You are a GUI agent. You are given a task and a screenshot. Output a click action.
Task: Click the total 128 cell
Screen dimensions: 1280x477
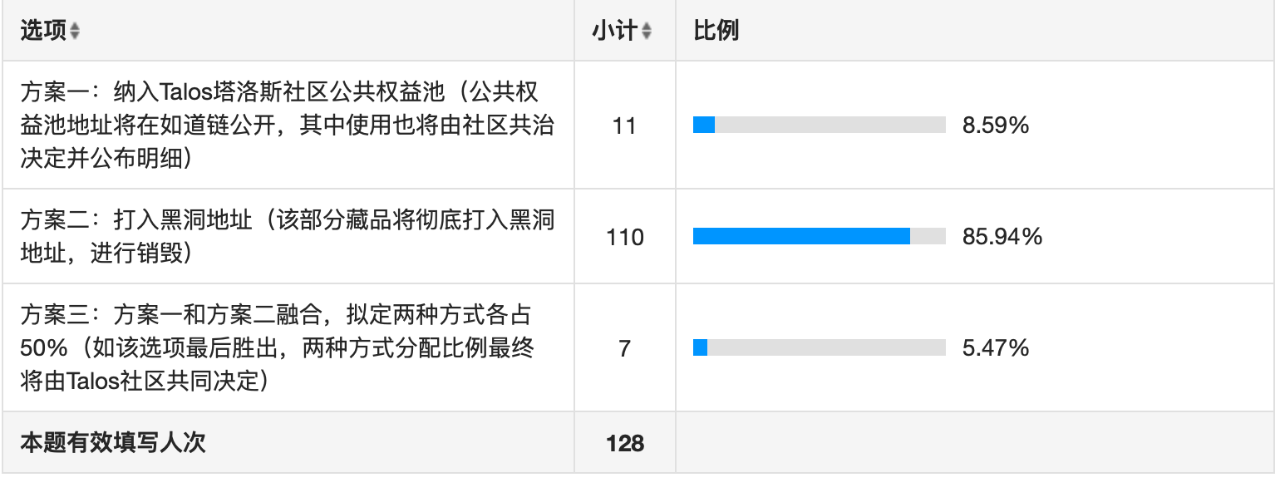pyautogui.click(x=625, y=443)
